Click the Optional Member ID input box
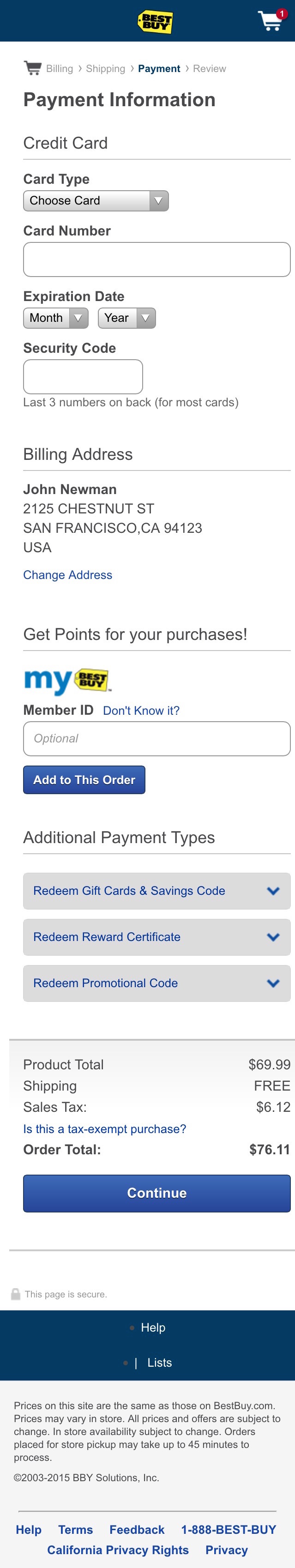 [157, 738]
